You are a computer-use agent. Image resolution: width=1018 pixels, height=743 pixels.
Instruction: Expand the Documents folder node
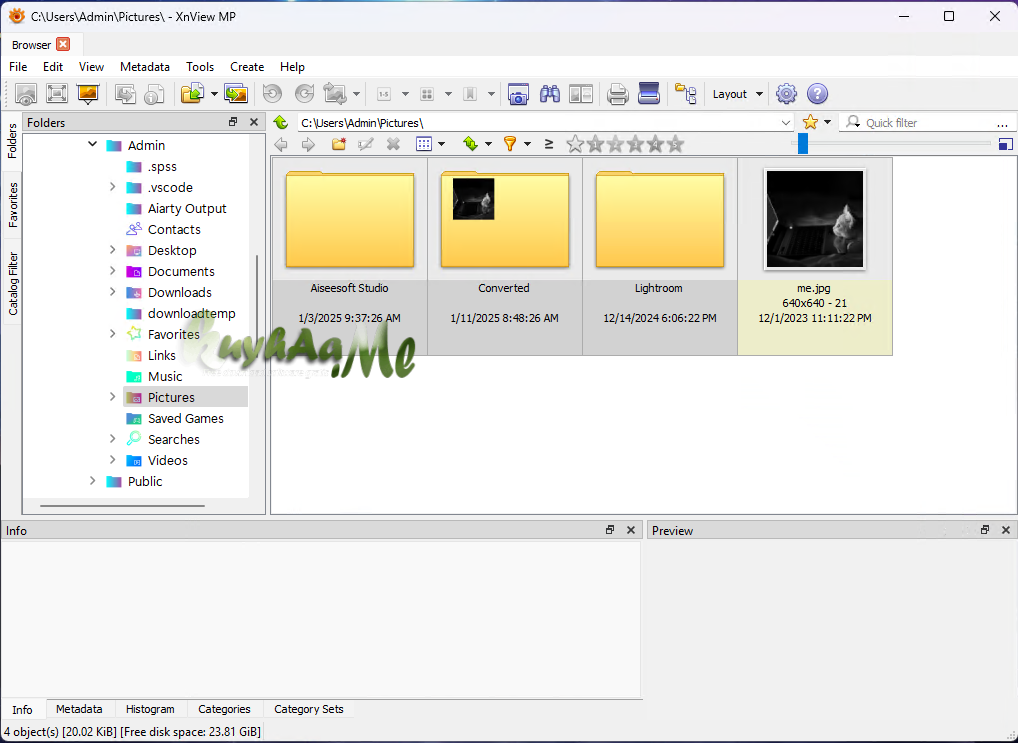point(112,271)
